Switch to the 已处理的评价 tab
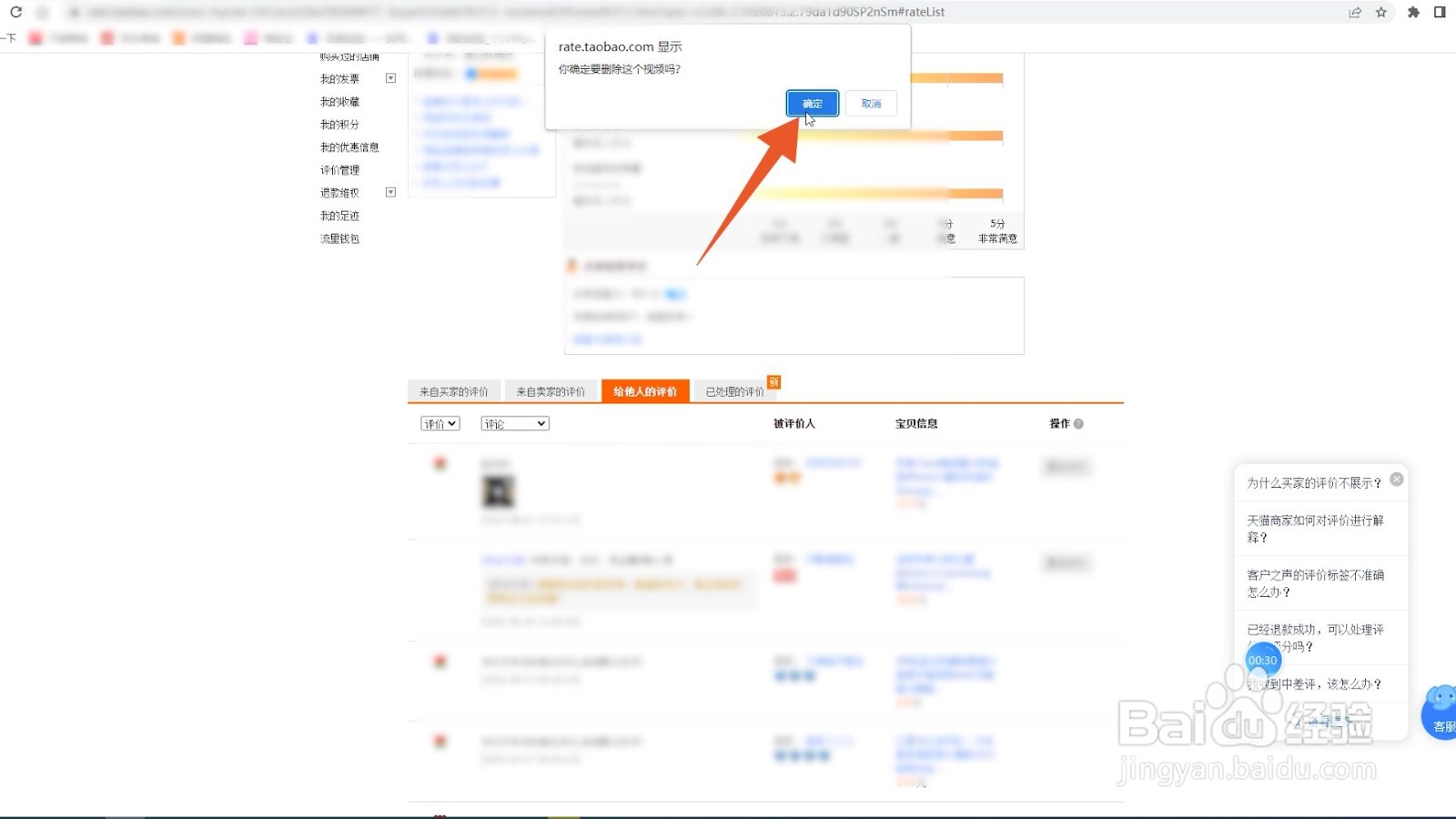This screenshot has height=819, width=1456. pos(735,391)
